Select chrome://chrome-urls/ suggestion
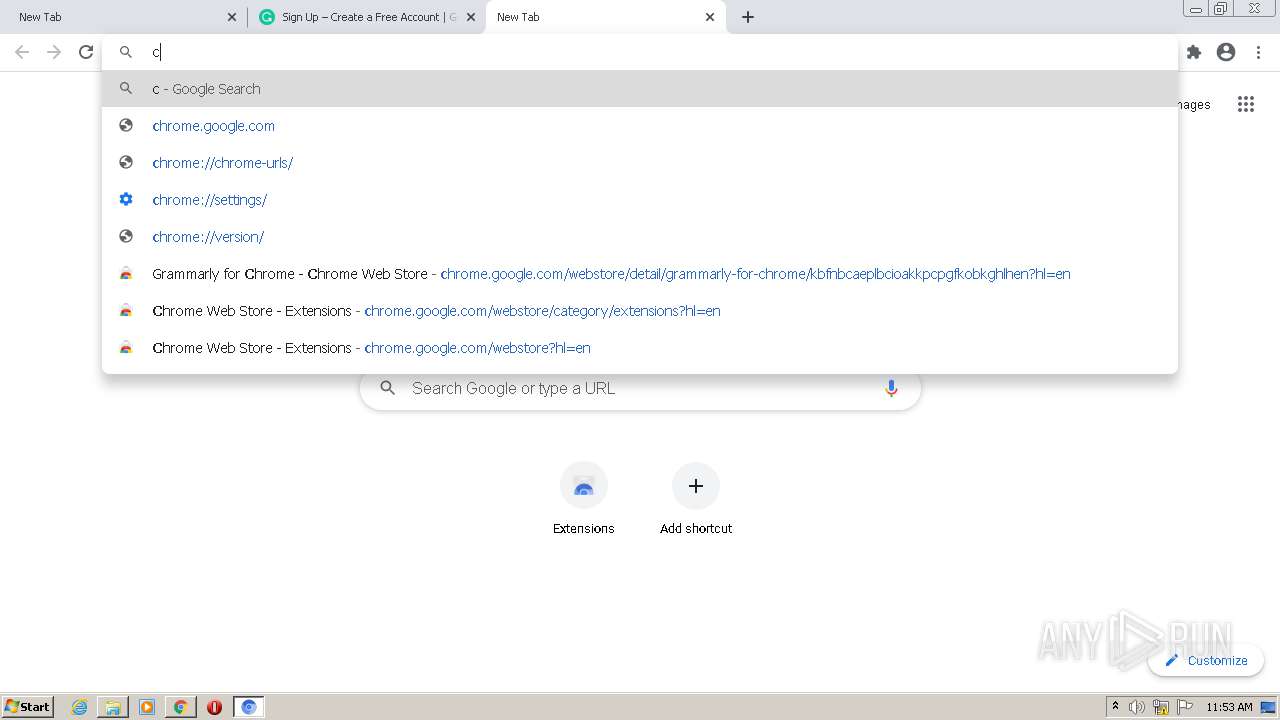 (x=640, y=162)
